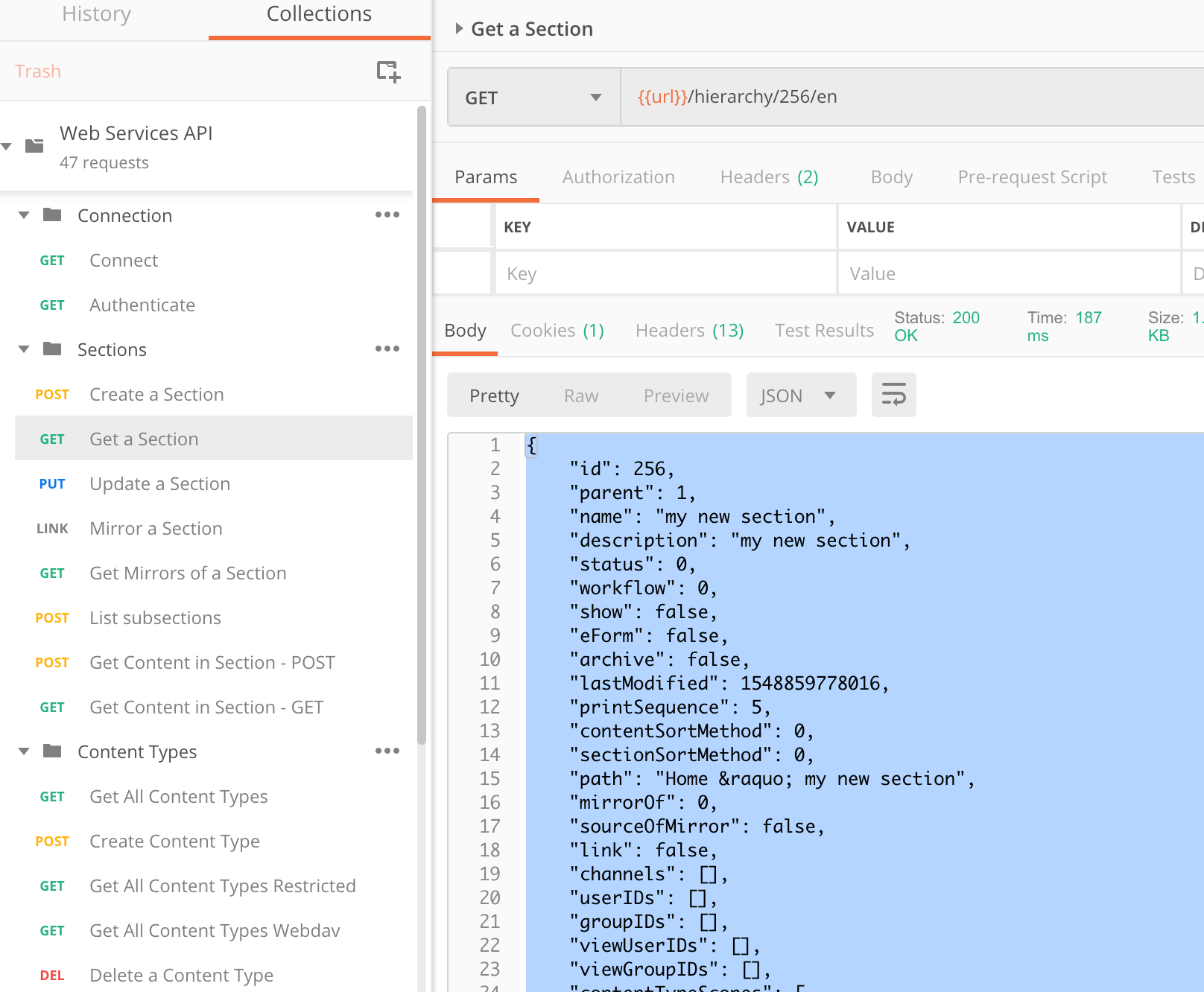1204x992 pixels.
Task: Switch to the History tab
Action: pos(96,14)
